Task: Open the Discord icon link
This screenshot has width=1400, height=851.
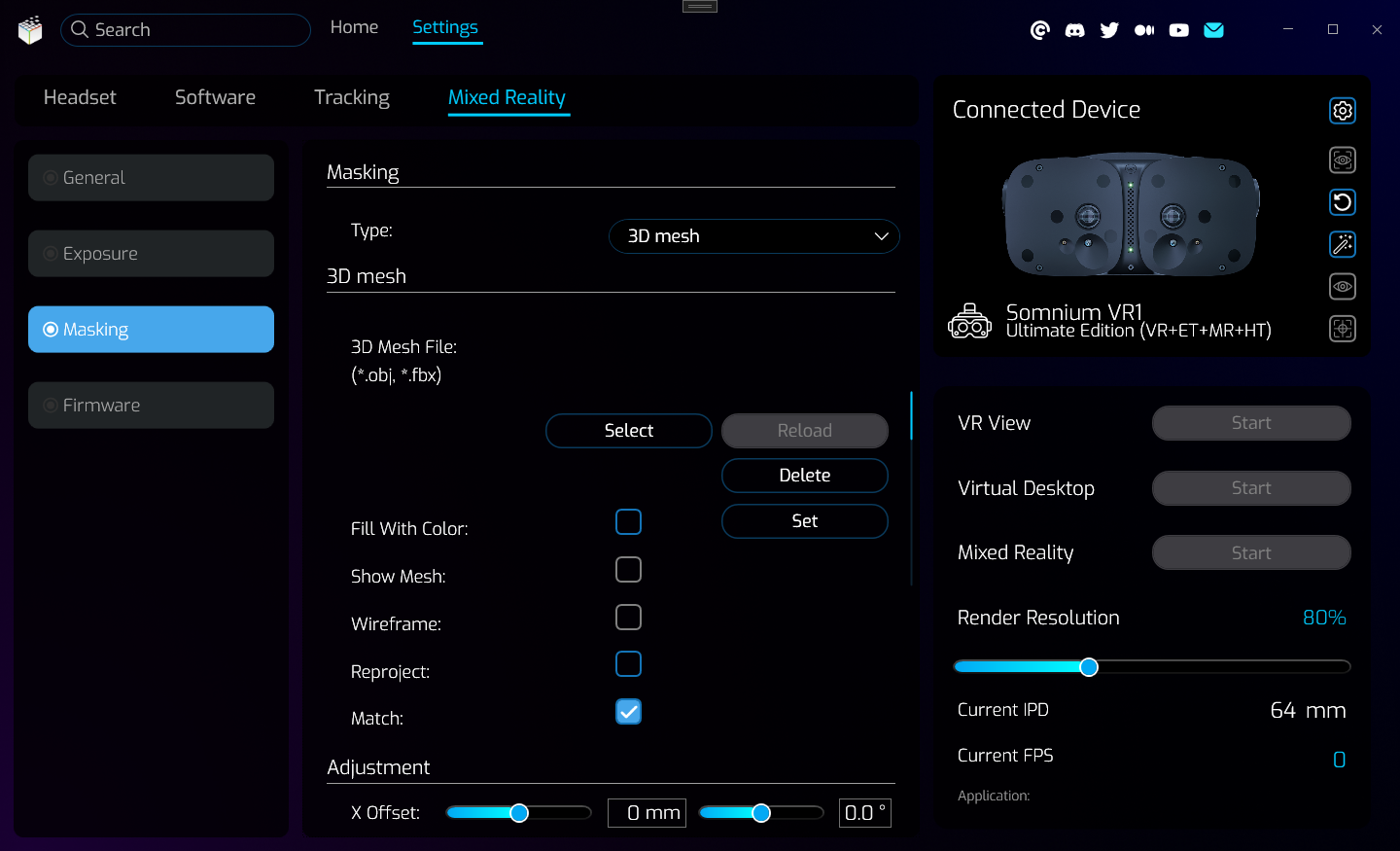Action: [1075, 30]
